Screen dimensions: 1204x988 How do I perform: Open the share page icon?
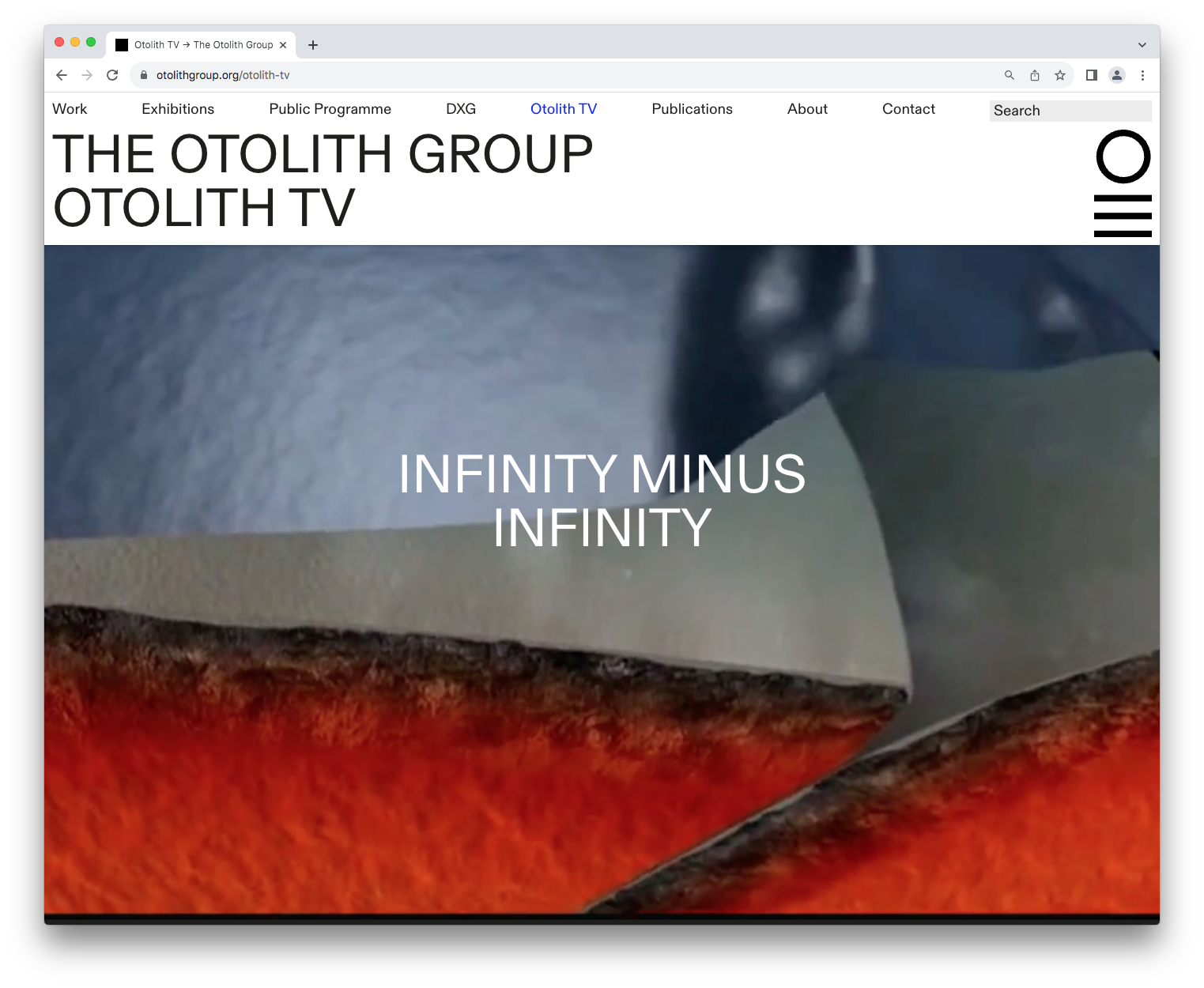(x=1035, y=75)
